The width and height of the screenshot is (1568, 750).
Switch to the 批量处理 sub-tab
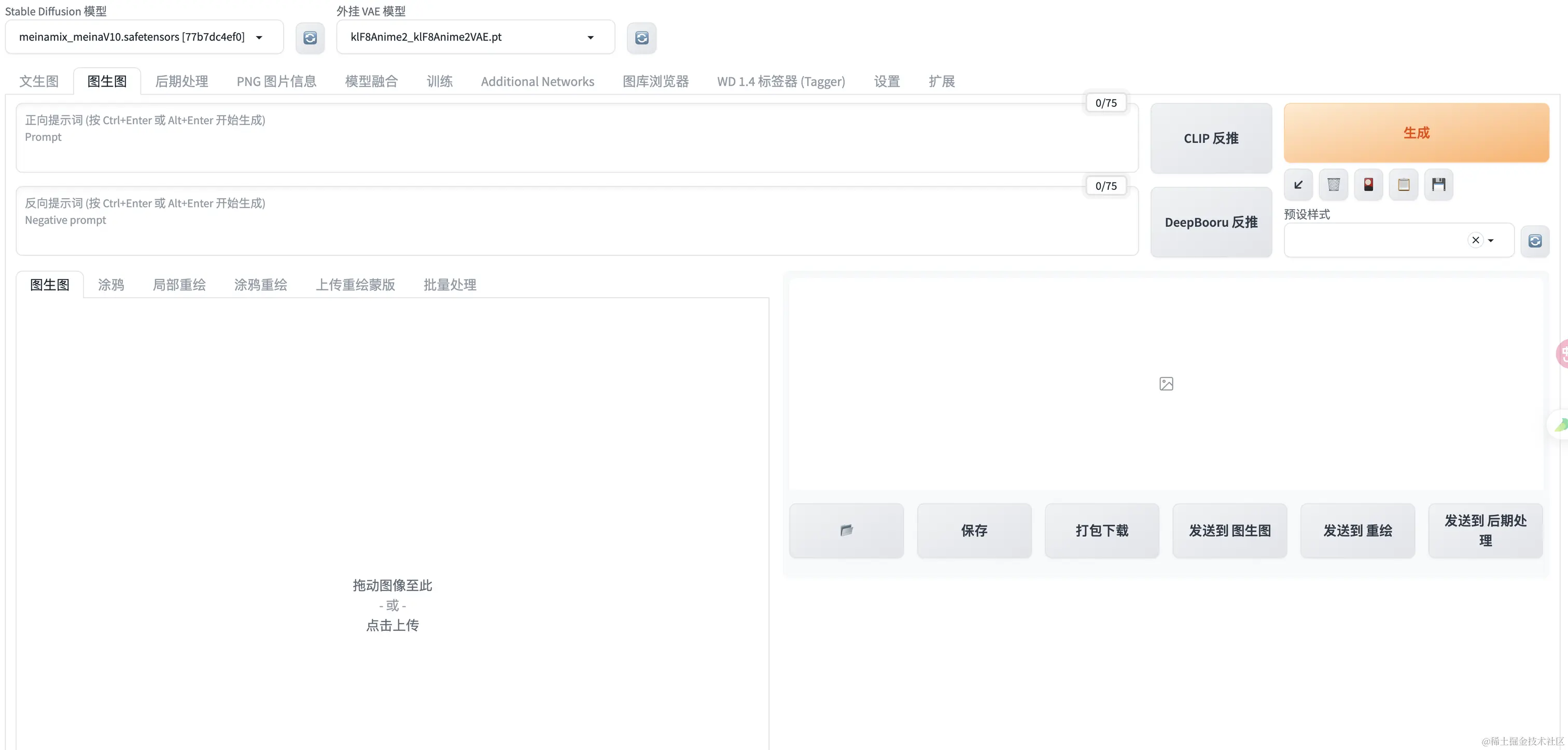(x=450, y=284)
